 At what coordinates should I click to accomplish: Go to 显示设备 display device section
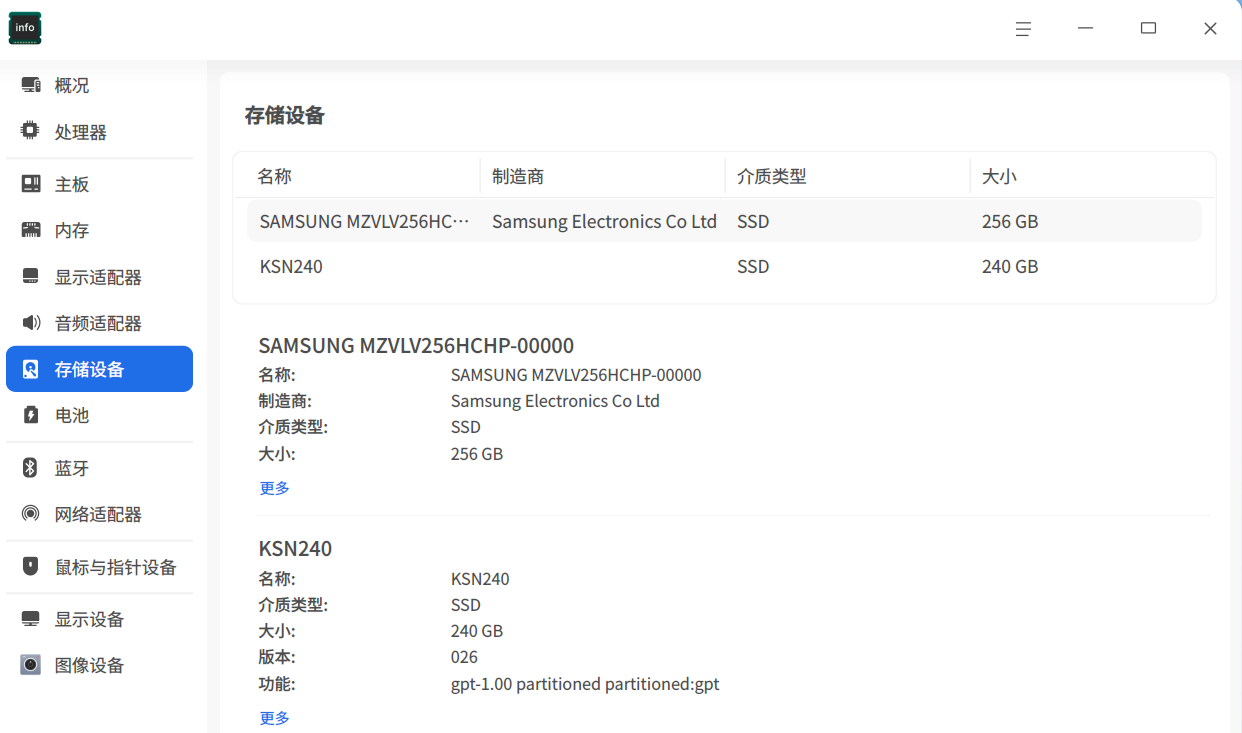[99, 619]
